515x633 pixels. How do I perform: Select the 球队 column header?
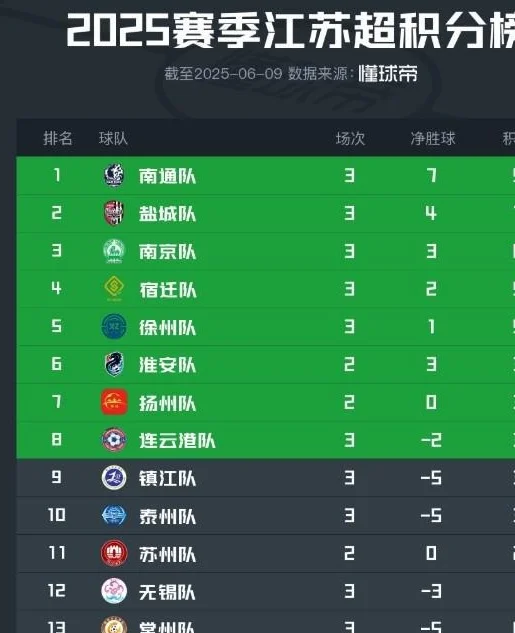[113, 138]
